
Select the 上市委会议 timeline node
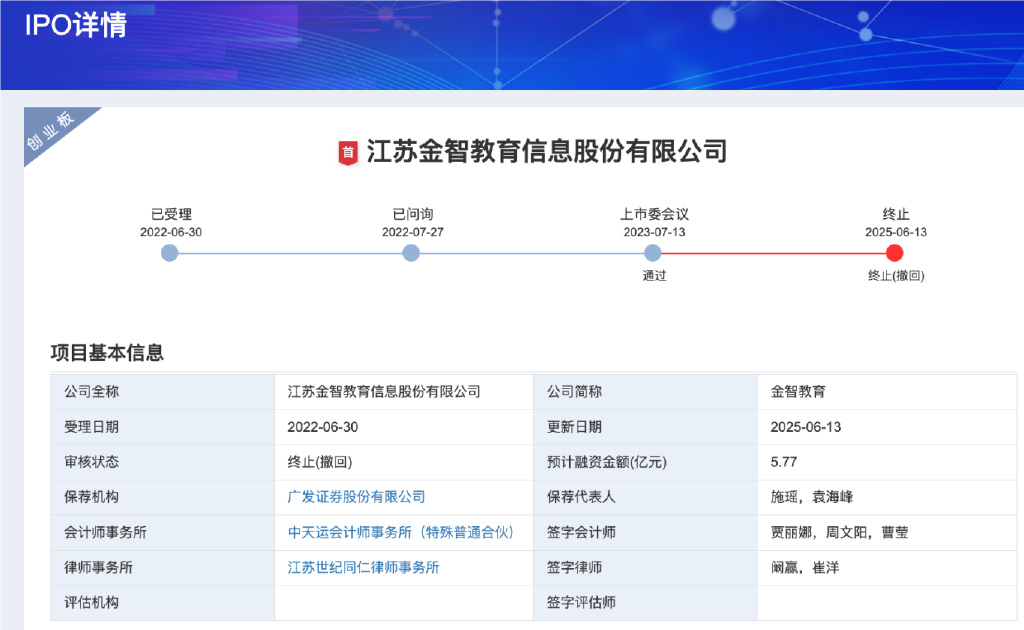(x=652, y=253)
